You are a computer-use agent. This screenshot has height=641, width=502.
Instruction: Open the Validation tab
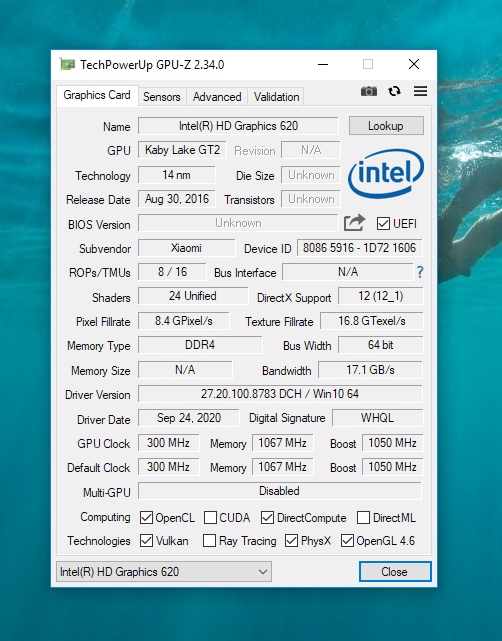click(x=276, y=97)
